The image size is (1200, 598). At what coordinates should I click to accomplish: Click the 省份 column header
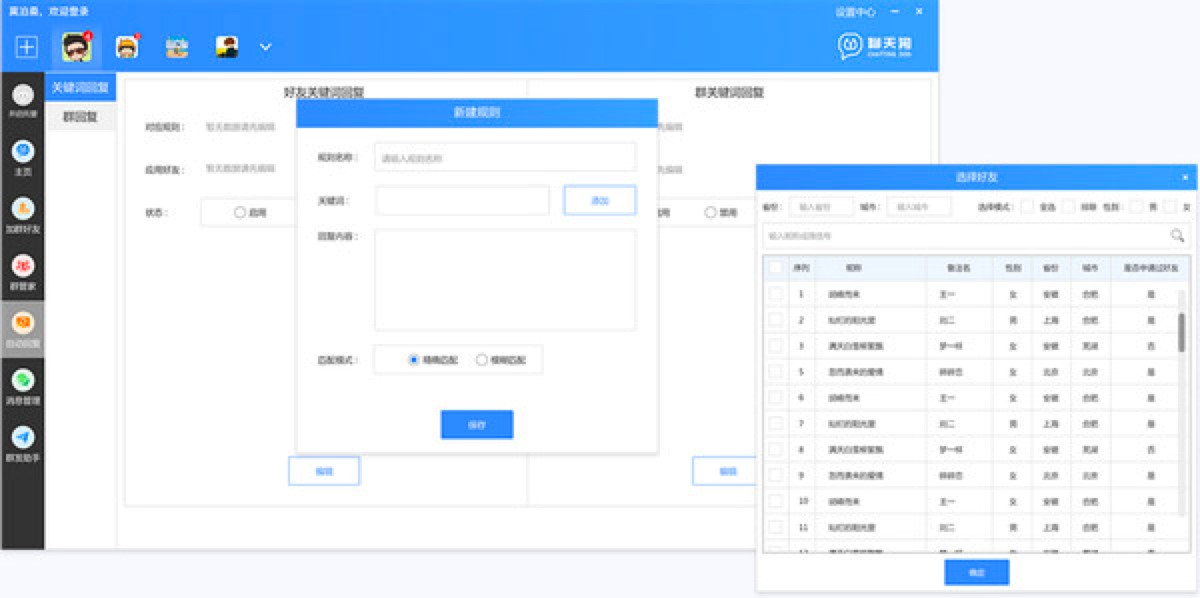point(1050,268)
